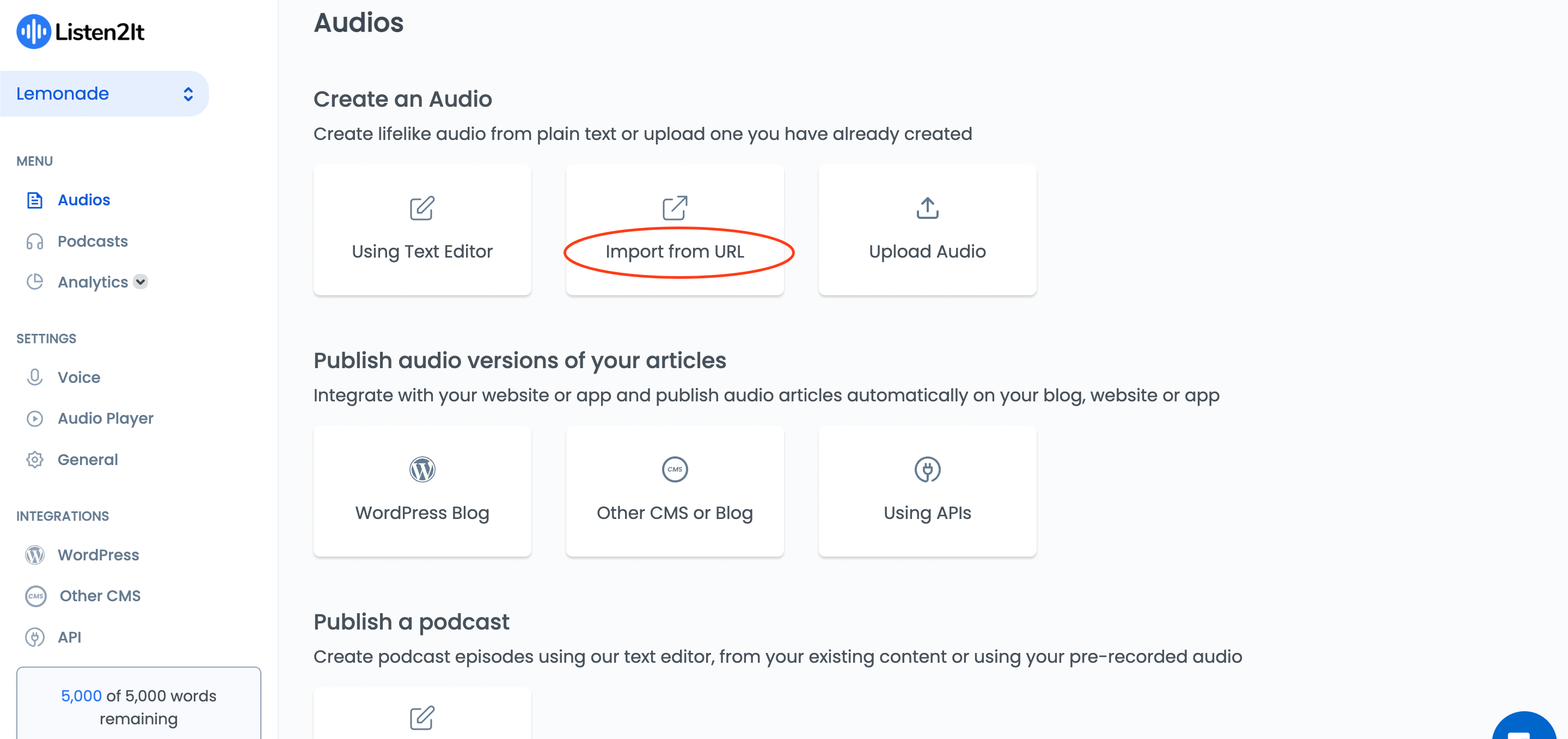1568x739 pixels.
Task: Open the Other CMS integration
Action: point(100,596)
